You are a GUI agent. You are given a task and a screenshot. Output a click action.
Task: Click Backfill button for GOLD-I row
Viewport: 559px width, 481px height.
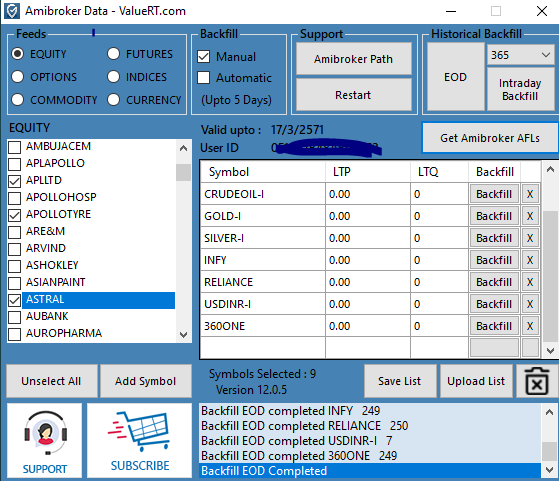(494, 216)
